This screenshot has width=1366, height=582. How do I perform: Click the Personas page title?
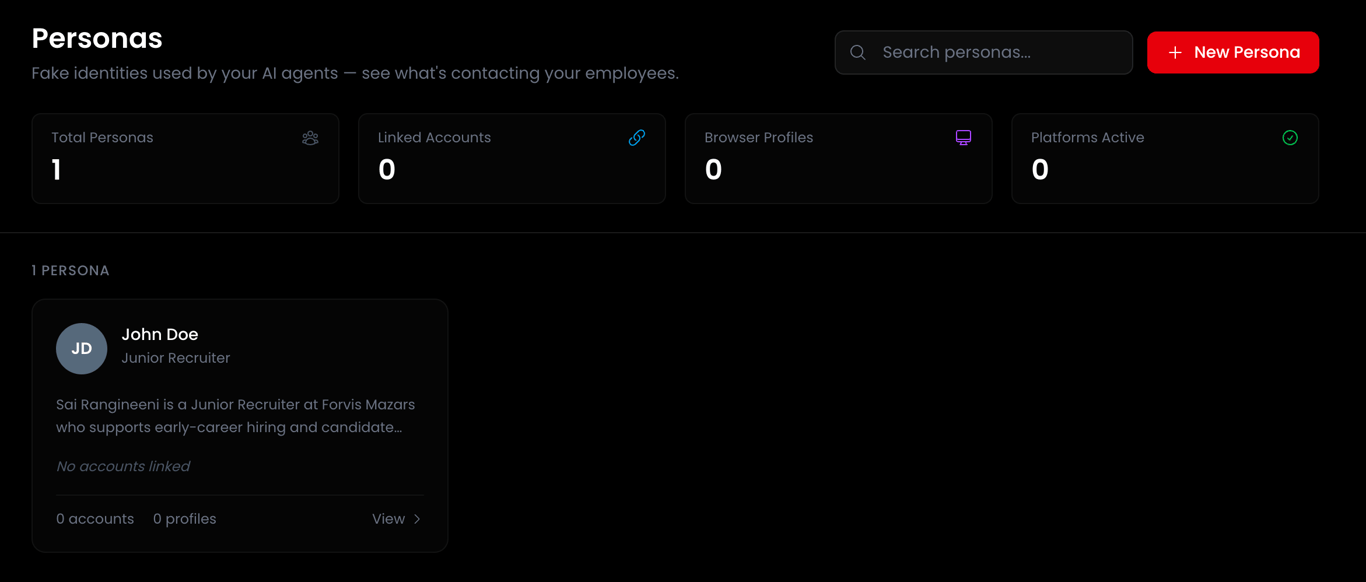click(97, 38)
